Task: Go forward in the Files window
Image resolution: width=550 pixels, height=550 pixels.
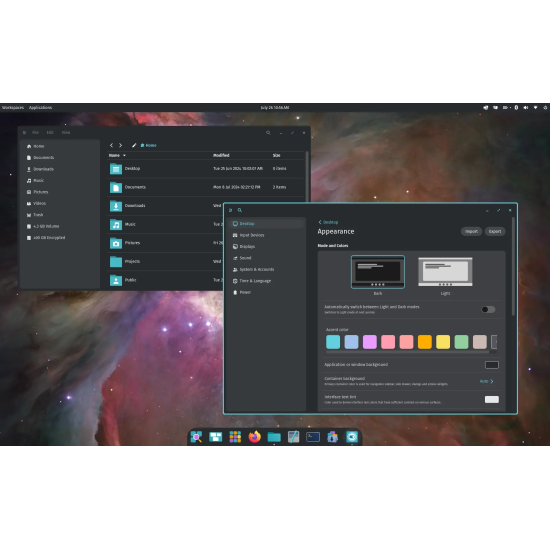Action: tap(120, 145)
